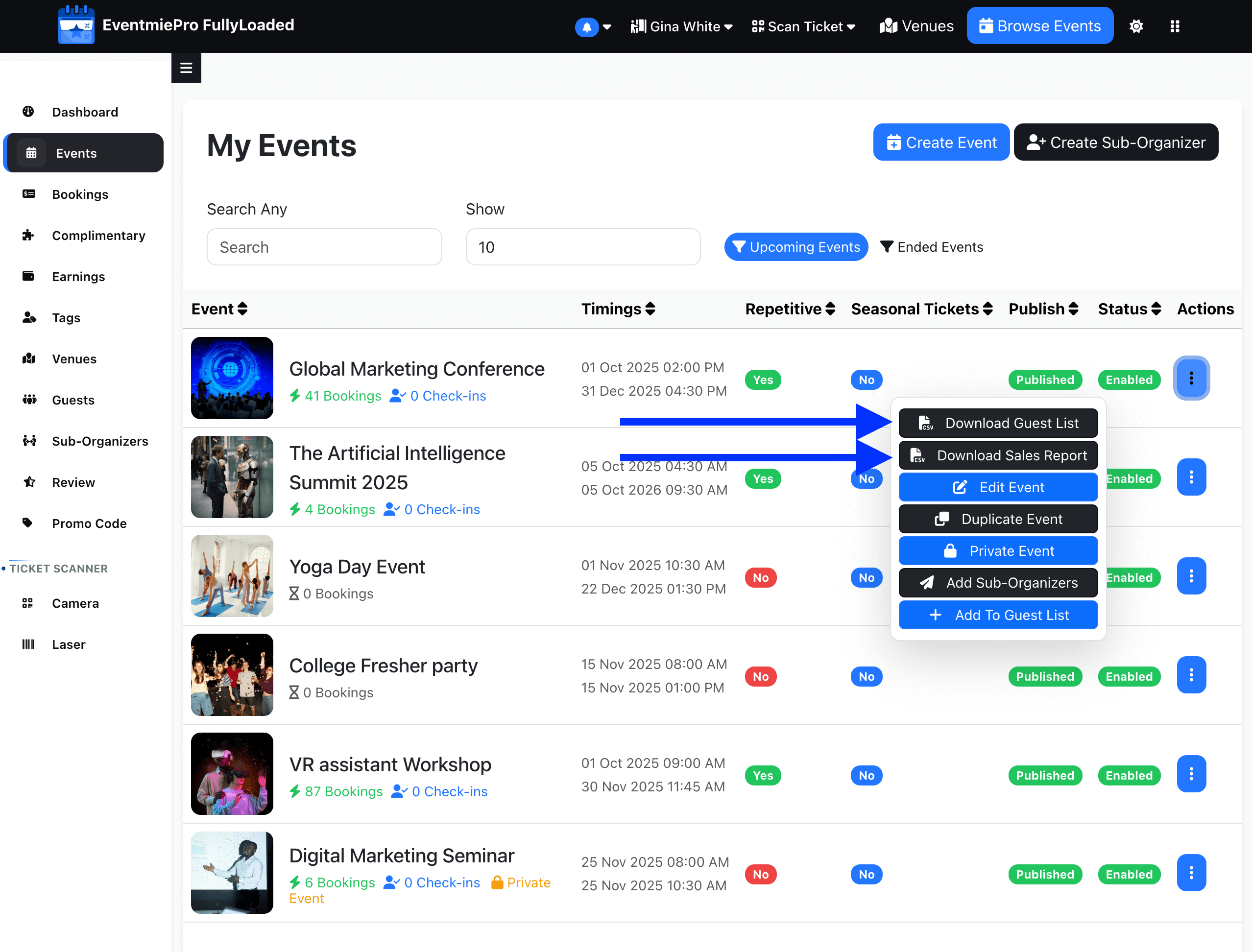The height and width of the screenshot is (952, 1252).
Task: Open the apps grid icon in header
Action: click(1174, 26)
